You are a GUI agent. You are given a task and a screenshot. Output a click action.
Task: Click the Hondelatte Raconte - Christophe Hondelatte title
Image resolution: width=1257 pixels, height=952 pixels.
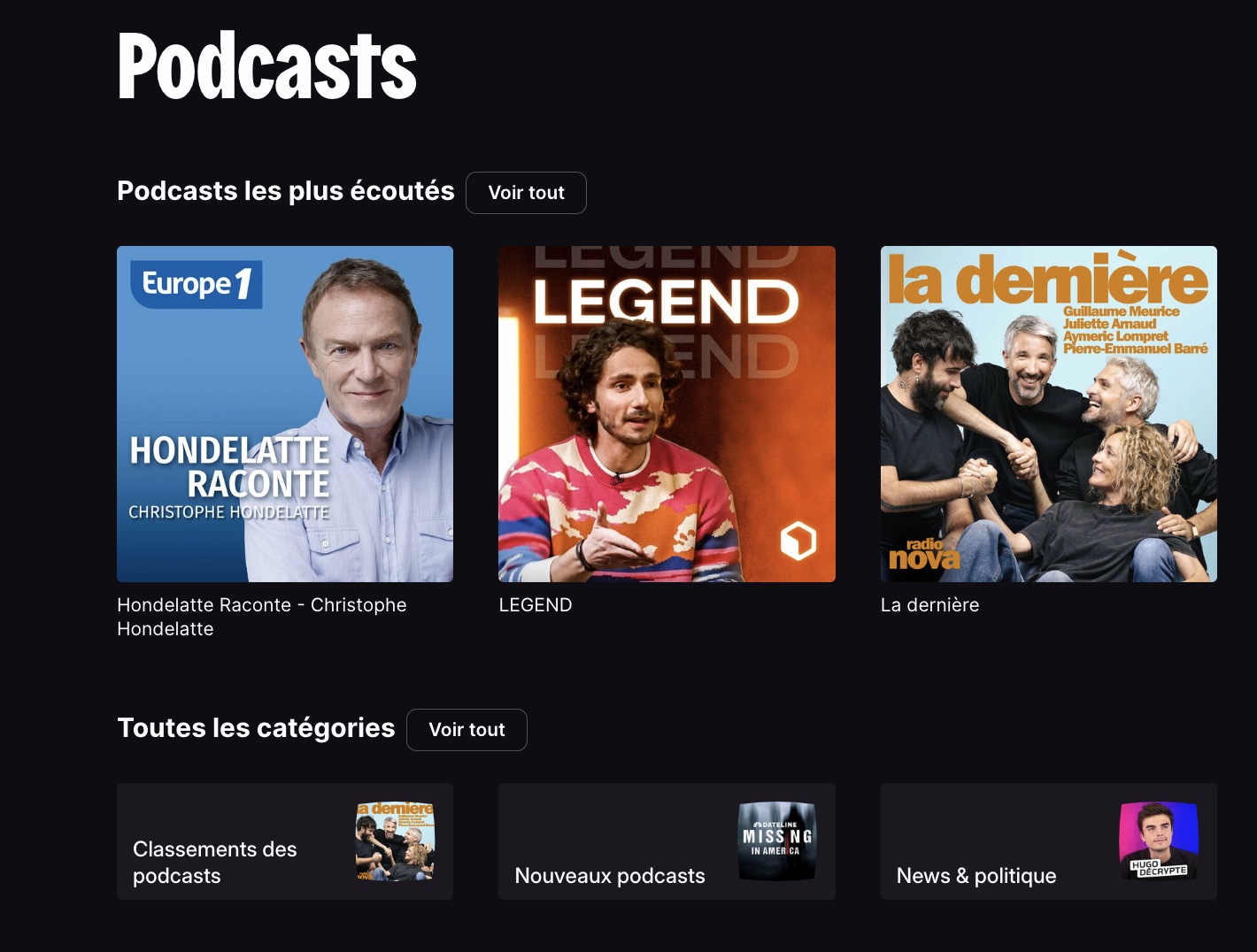coord(262,617)
